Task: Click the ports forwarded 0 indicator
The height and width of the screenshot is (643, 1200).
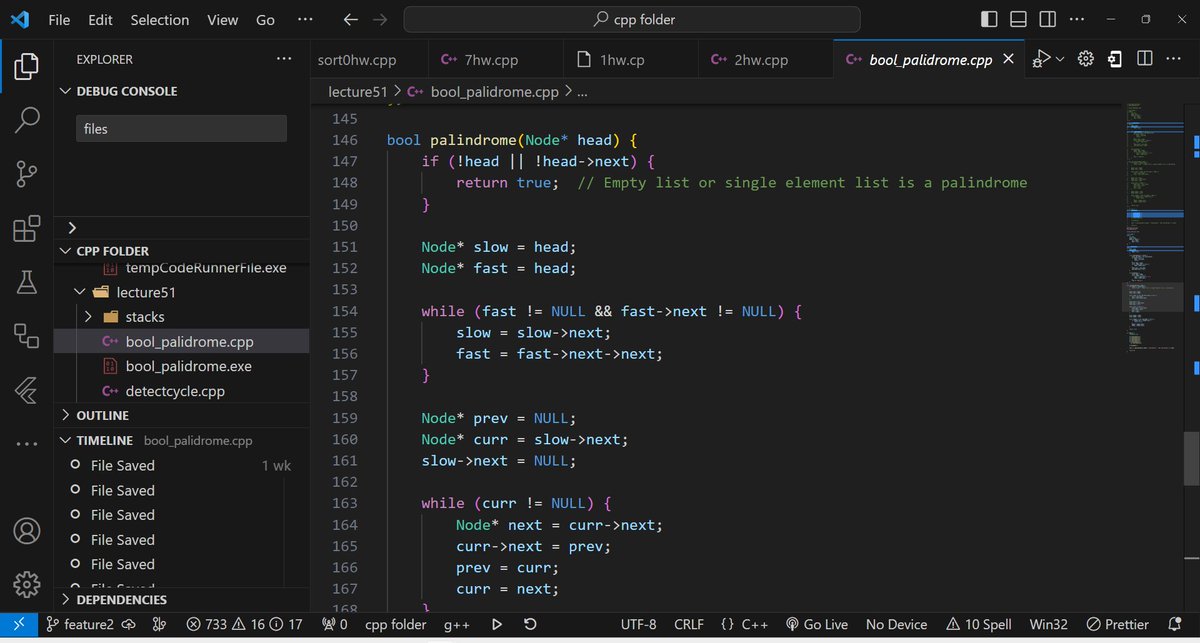Action: 334,624
